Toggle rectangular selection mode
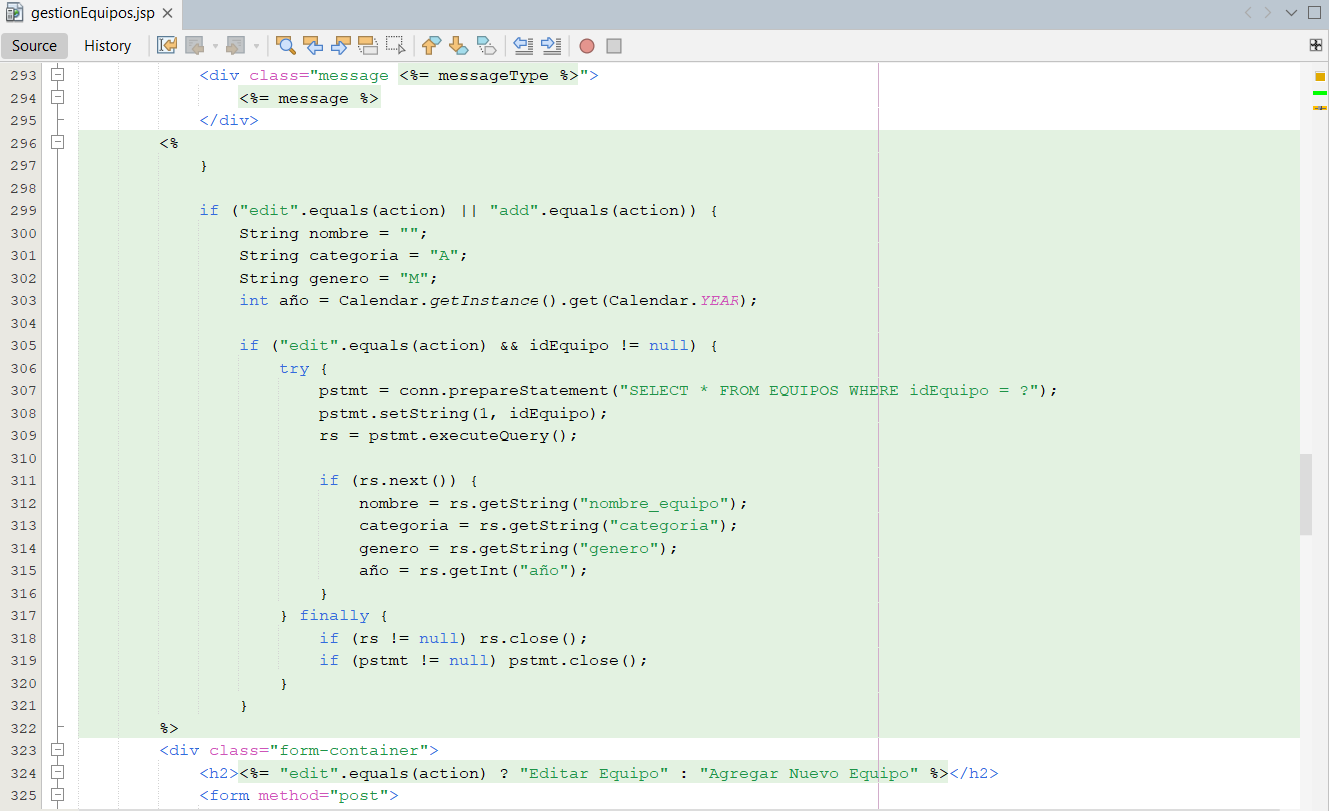Screen dimensions: 1329x811 tap(396, 46)
